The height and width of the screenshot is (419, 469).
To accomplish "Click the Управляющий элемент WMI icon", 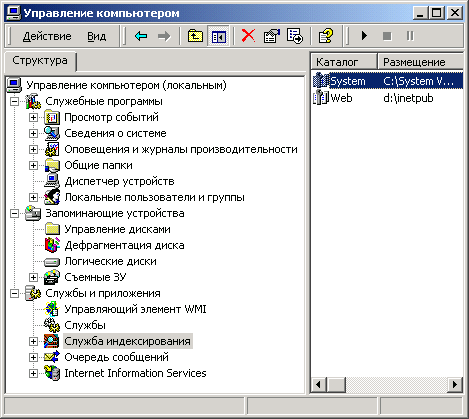I will coord(52,309).
